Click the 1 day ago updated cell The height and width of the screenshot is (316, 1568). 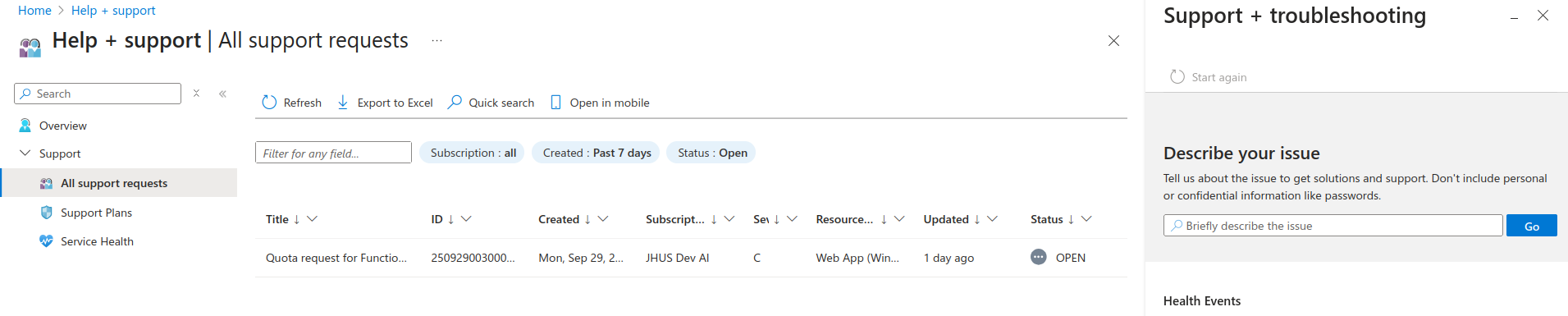949,258
